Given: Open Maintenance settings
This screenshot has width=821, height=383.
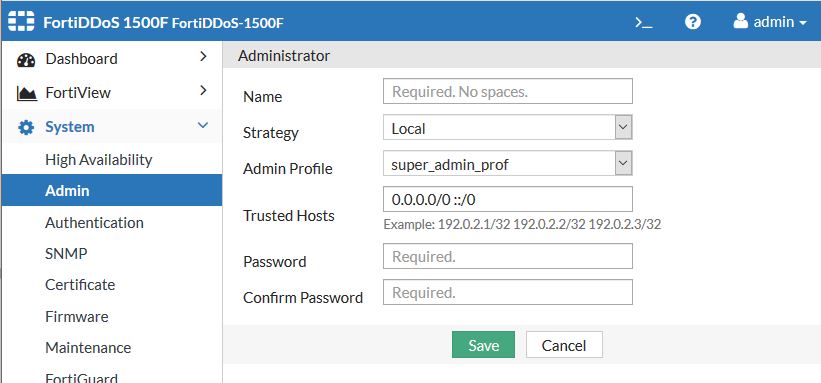Looking at the screenshot, I should pyautogui.click(x=88, y=347).
